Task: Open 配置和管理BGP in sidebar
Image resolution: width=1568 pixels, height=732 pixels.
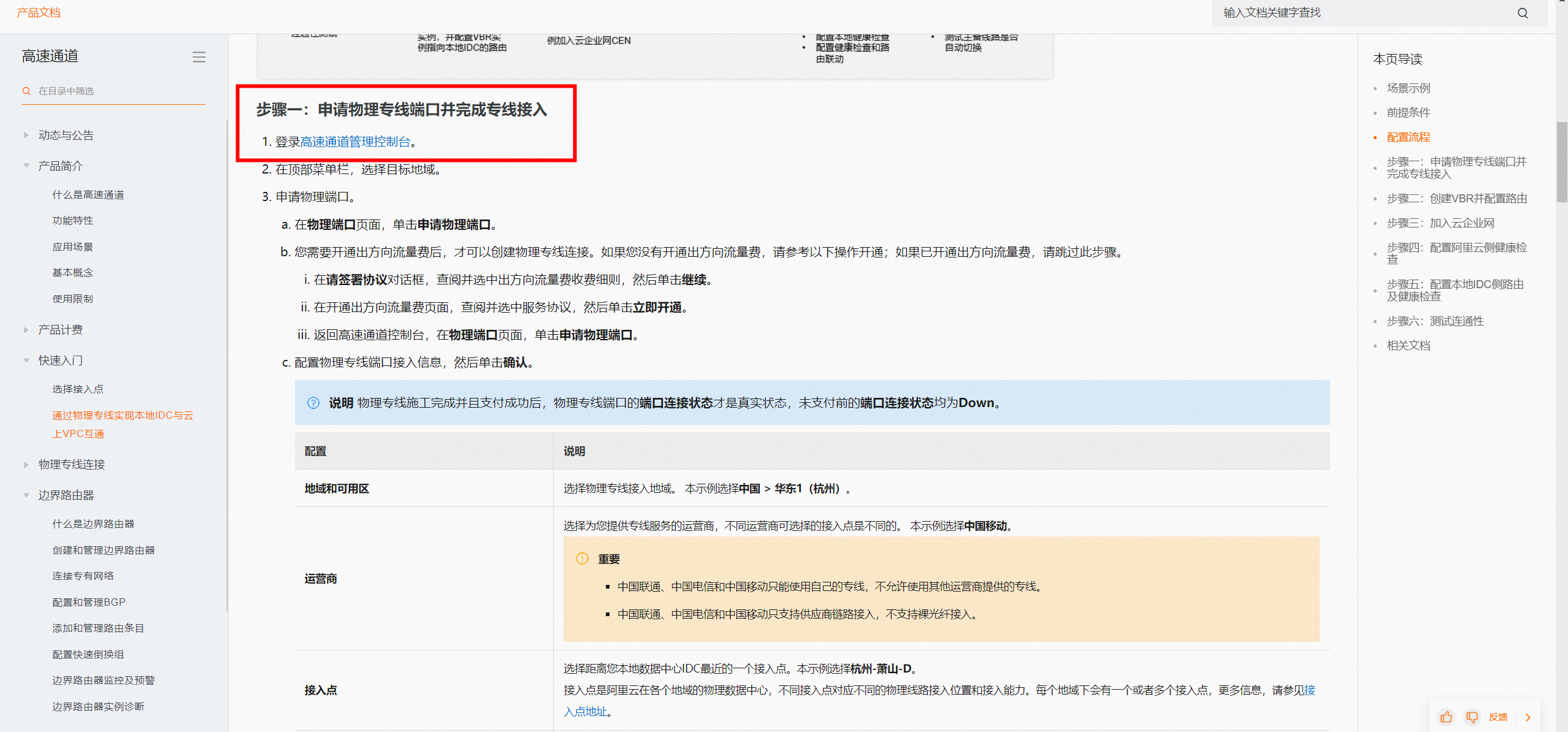Action: [x=89, y=603]
